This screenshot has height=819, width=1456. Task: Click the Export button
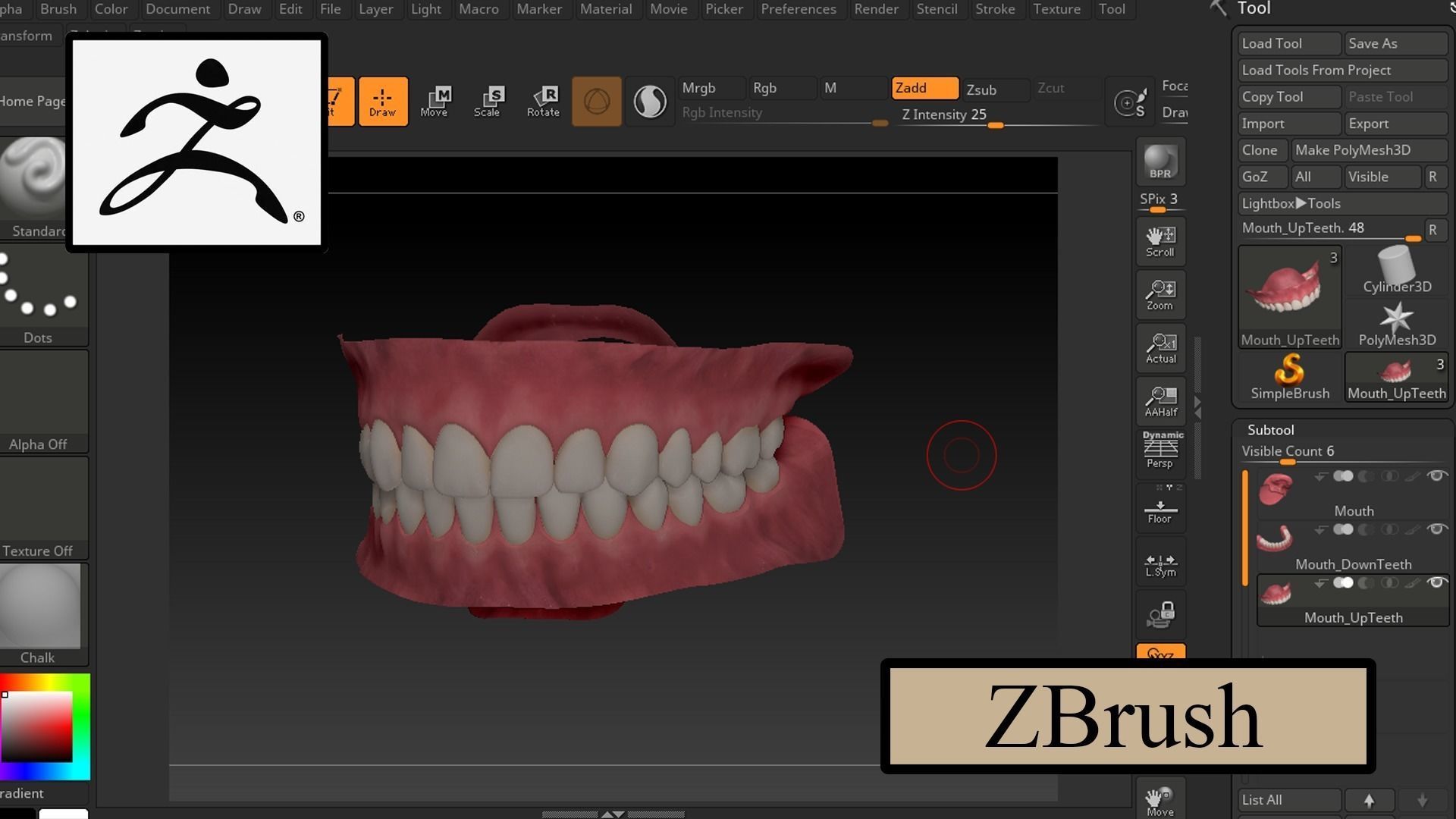[x=1397, y=124]
